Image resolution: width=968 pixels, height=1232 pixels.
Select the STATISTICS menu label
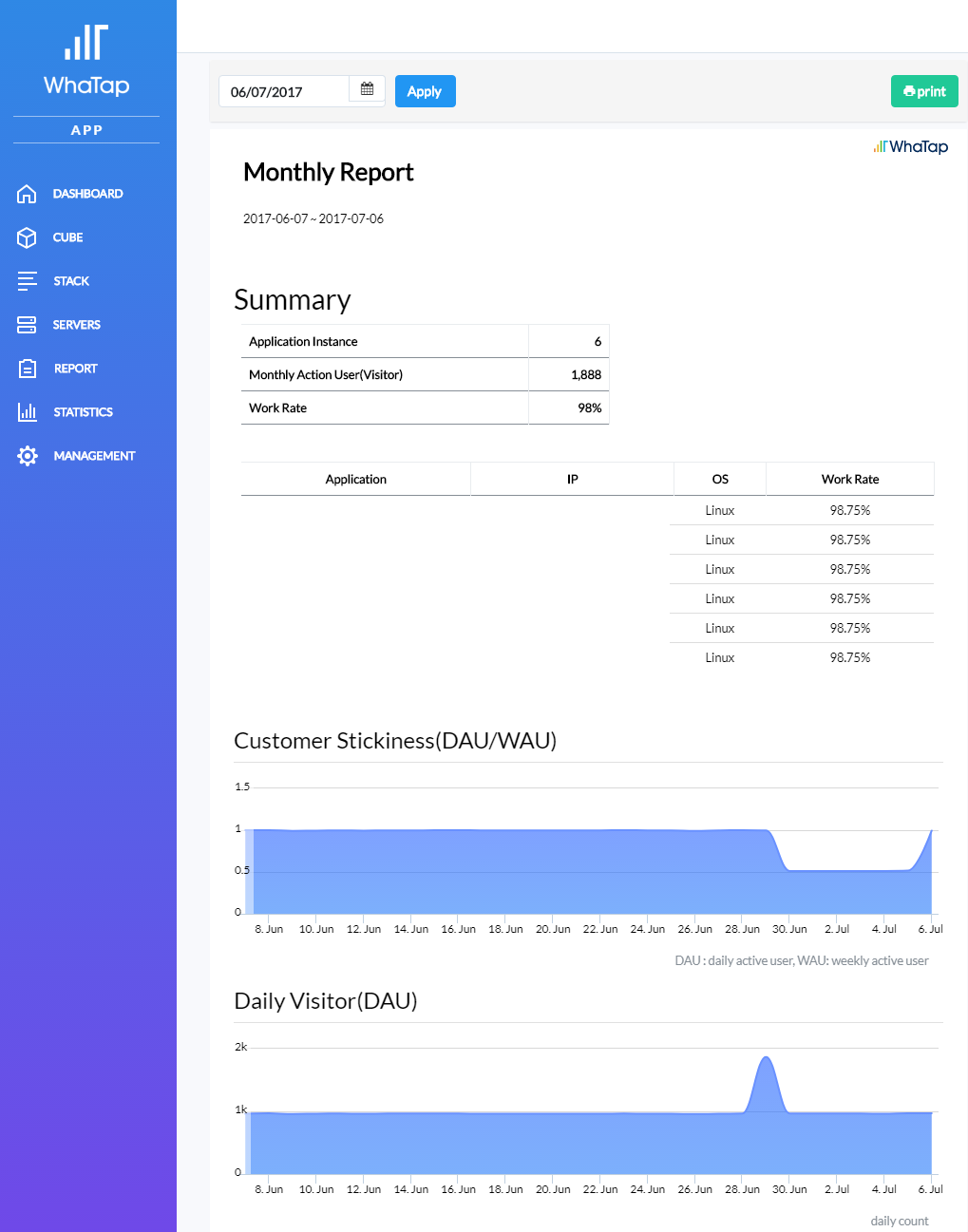click(83, 412)
